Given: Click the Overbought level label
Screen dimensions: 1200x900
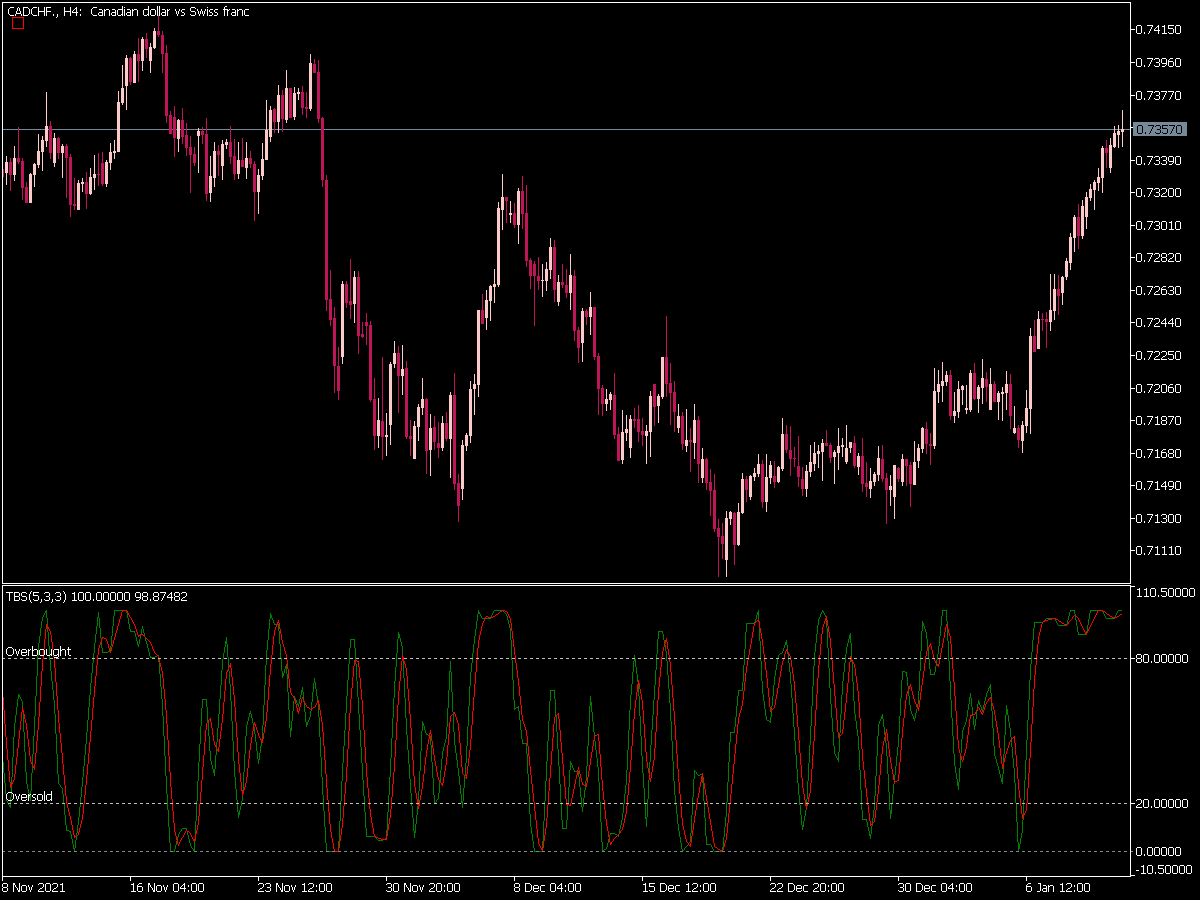Looking at the screenshot, I should (38, 651).
